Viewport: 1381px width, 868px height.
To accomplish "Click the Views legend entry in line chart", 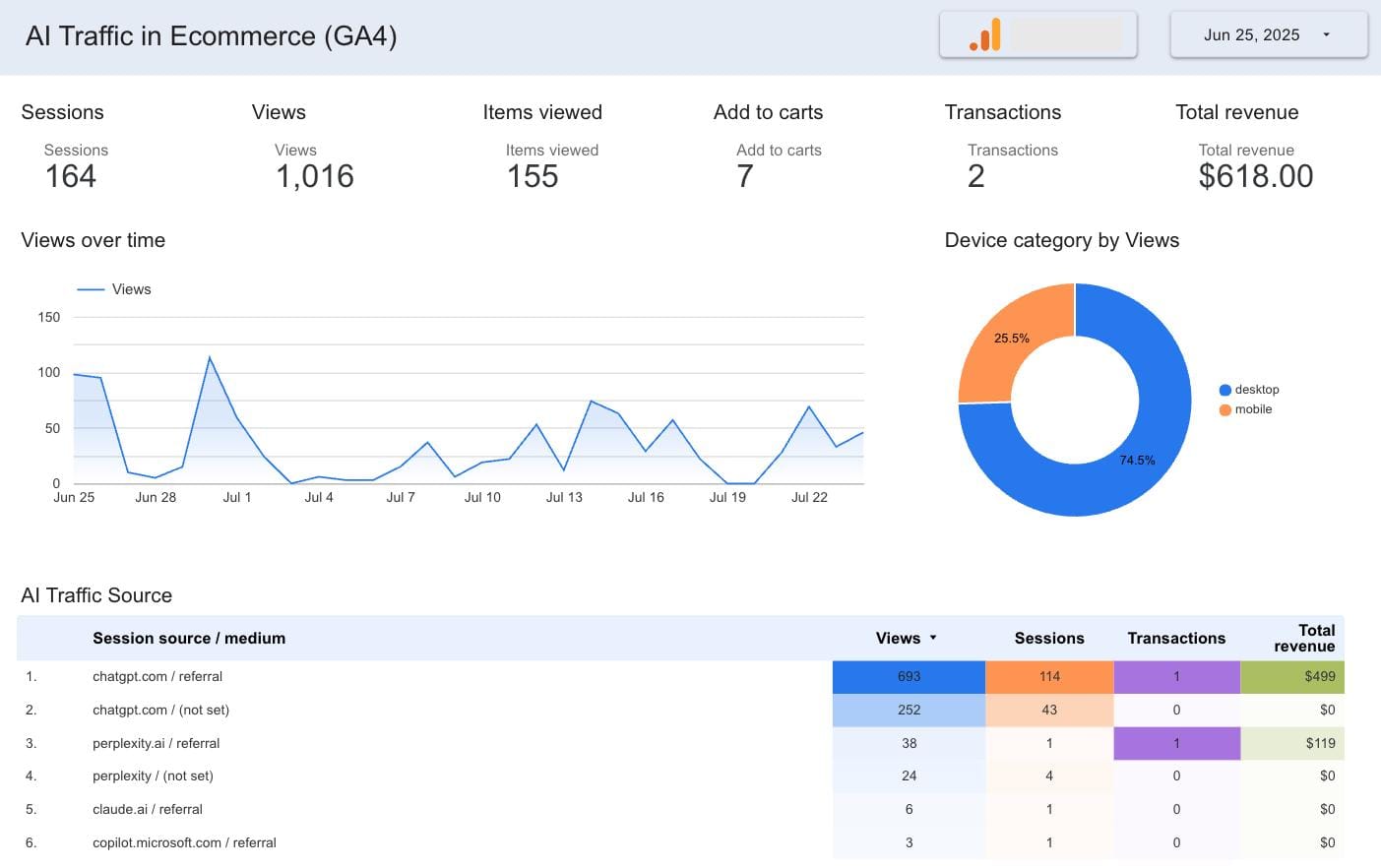I will point(114,289).
